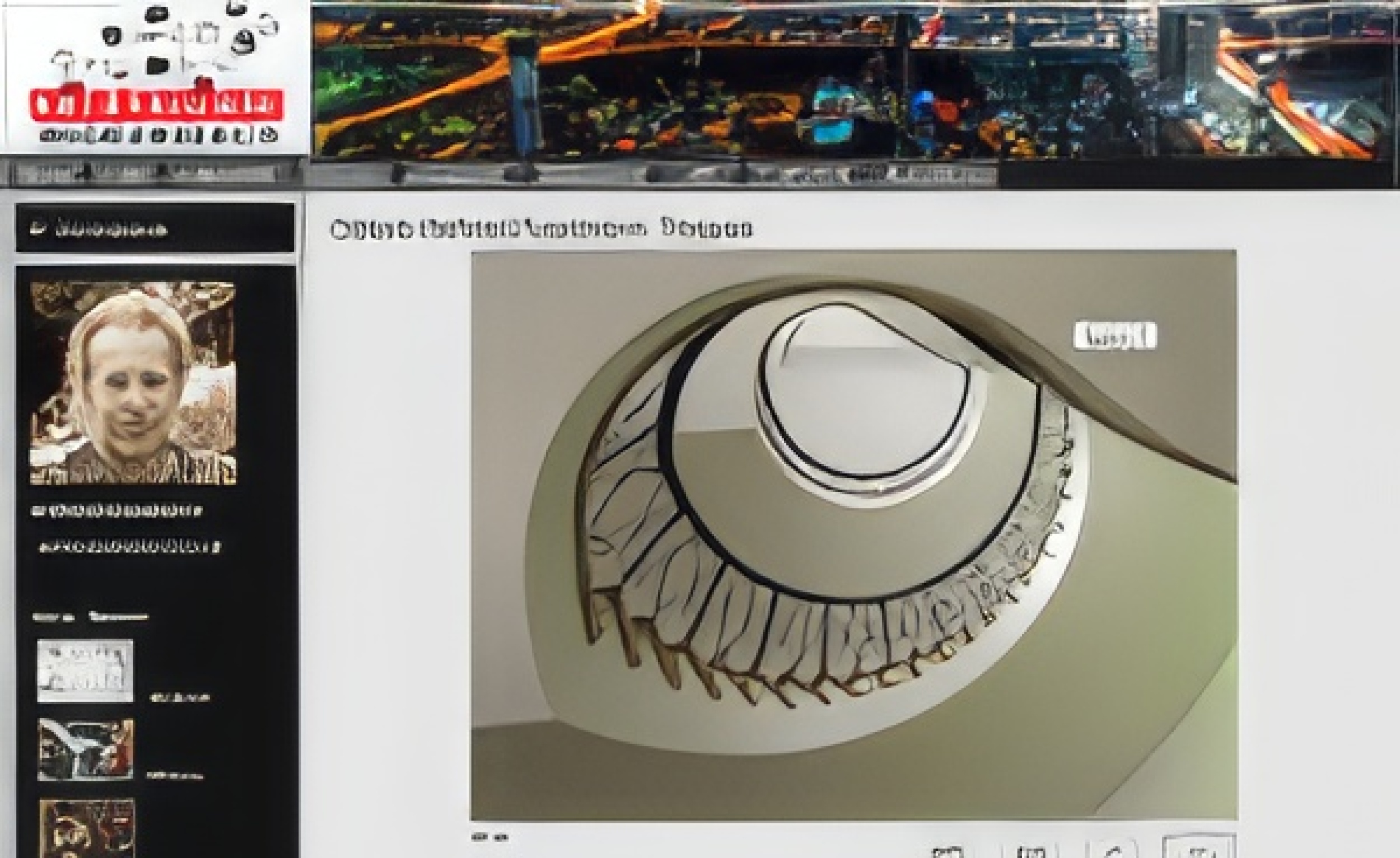Click the second text line under portrait
Image resolution: width=1400 pixels, height=858 pixels.
point(129,547)
